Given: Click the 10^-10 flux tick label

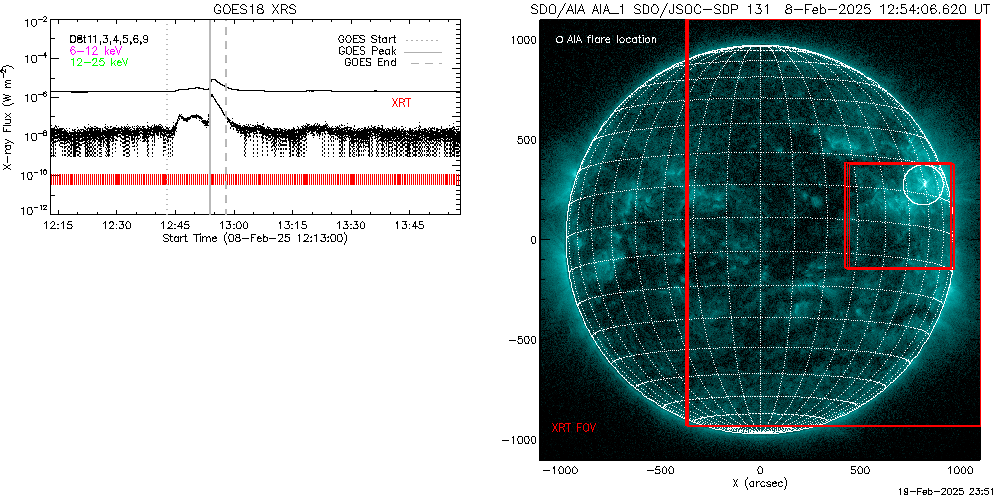Looking at the screenshot, I should point(33,173).
